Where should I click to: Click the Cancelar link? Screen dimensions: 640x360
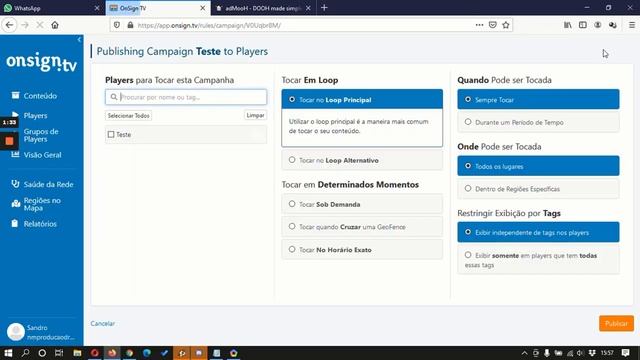pos(102,323)
